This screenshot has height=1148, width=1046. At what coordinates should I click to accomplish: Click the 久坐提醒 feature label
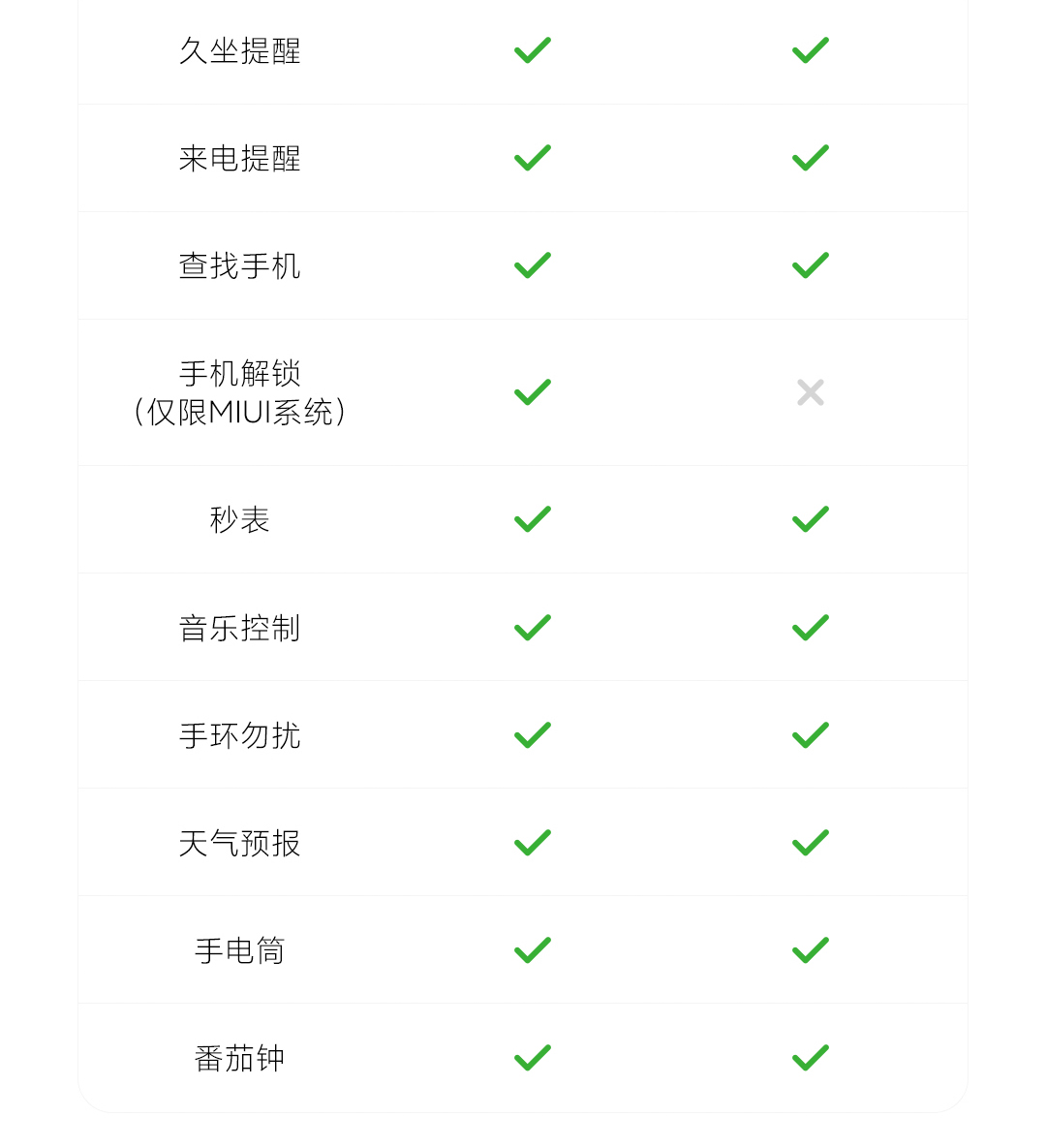click(239, 51)
